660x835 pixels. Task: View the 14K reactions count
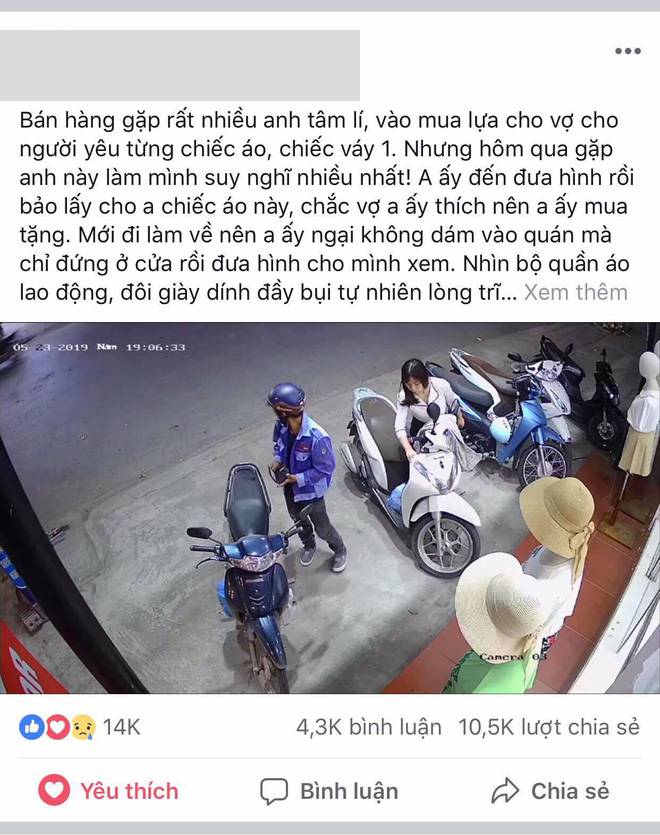tap(121, 727)
